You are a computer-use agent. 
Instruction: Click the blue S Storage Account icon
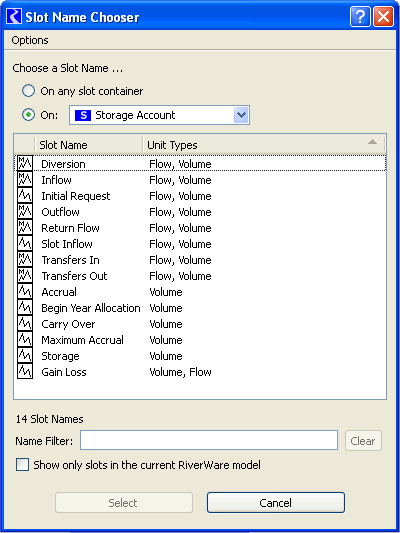pos(83,115)
